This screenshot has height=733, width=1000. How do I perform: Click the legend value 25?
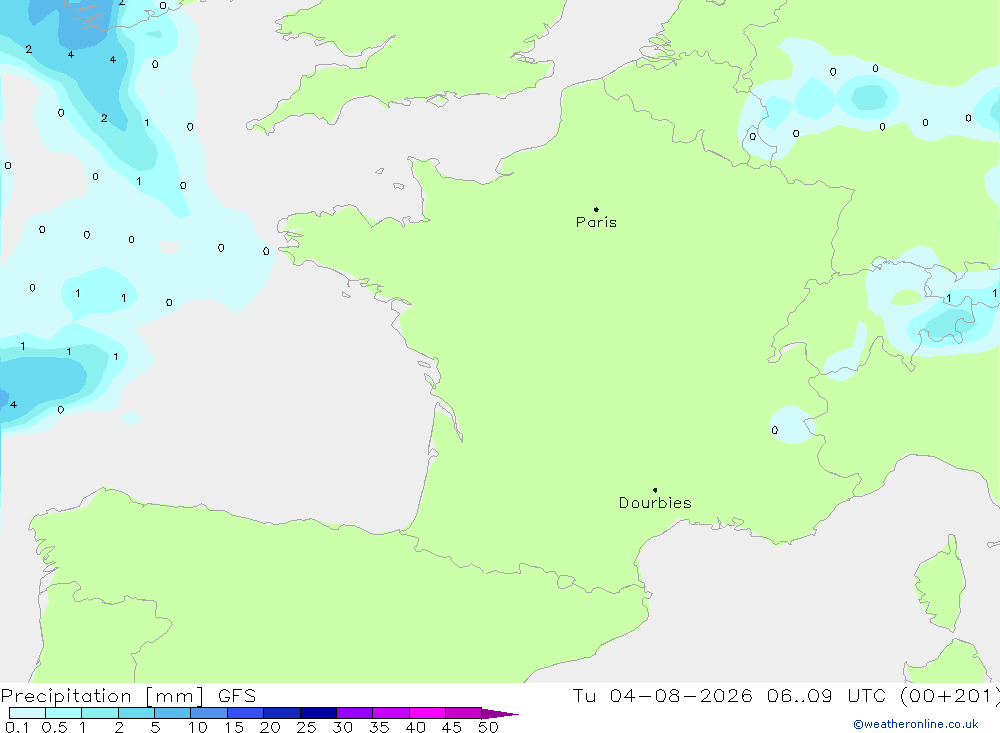pyautogui.click(x=306, y=727)
